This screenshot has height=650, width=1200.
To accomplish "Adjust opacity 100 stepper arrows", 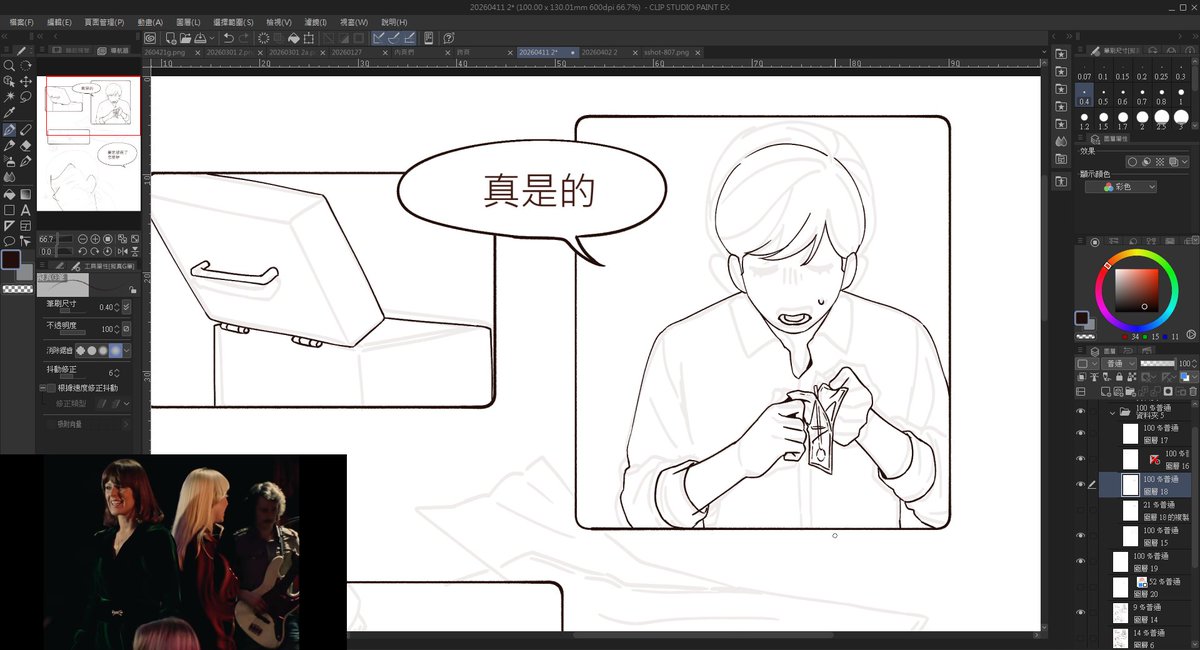I will pos(117,328).
